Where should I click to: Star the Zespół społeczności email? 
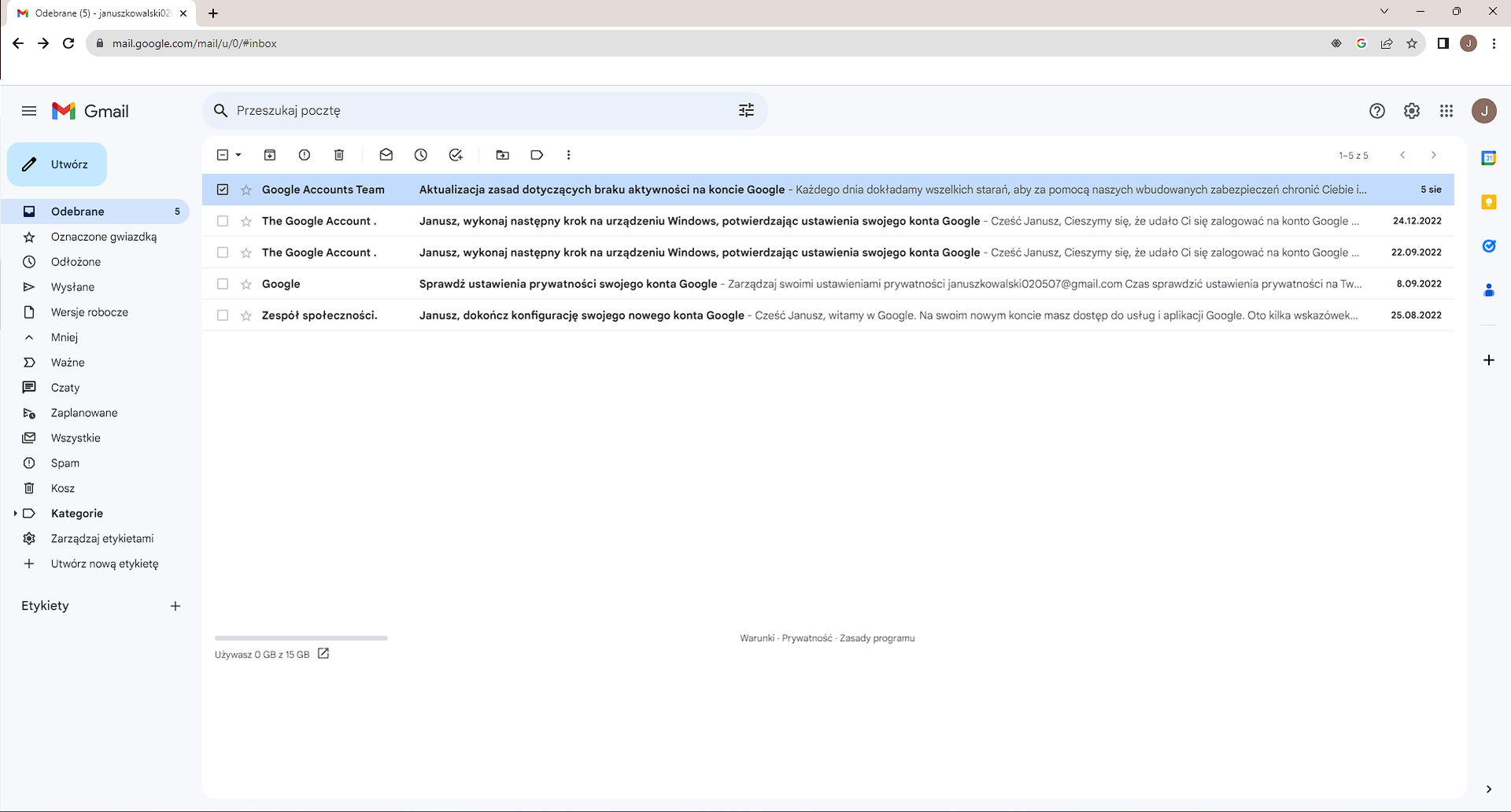(246, 316)
